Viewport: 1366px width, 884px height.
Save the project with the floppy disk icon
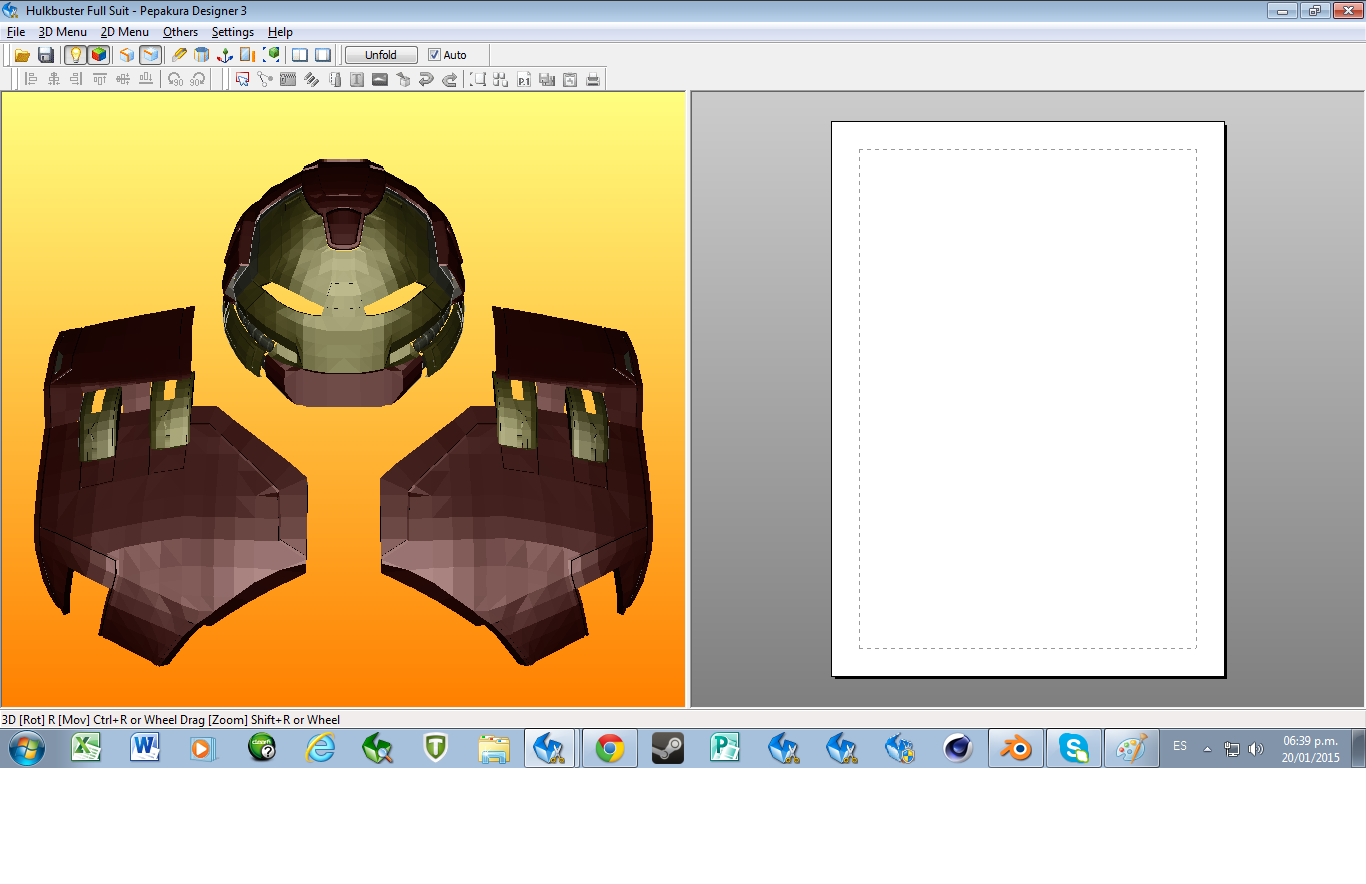pos(45,55)
